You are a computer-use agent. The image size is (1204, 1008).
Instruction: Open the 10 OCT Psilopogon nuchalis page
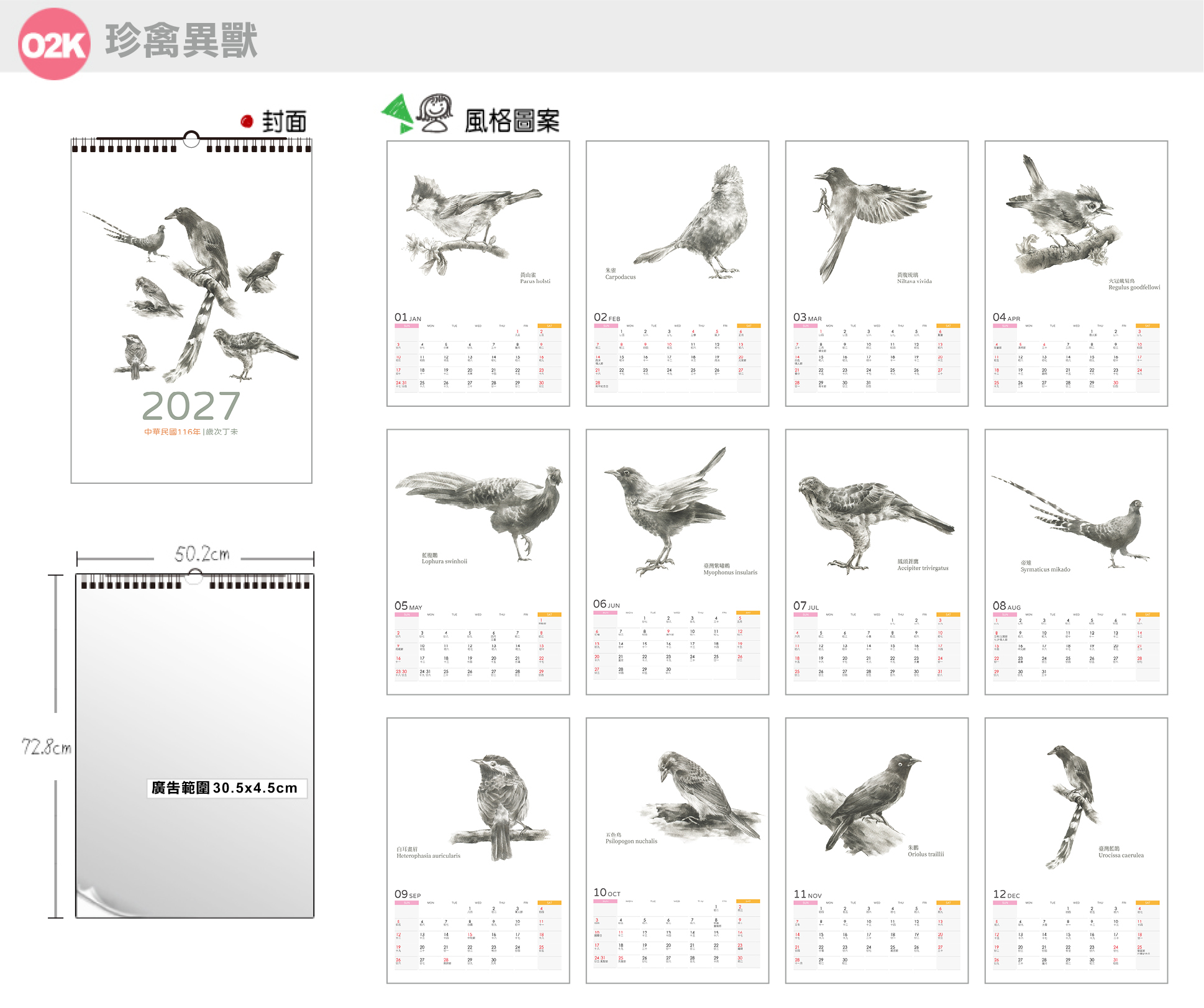tap(678, 851)
